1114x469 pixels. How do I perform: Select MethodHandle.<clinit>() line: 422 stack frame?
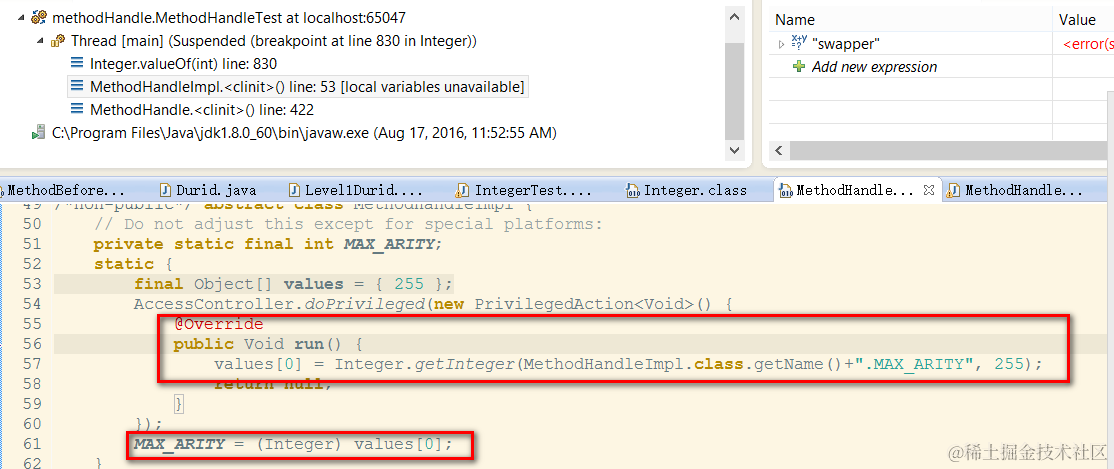click(202, 109)
